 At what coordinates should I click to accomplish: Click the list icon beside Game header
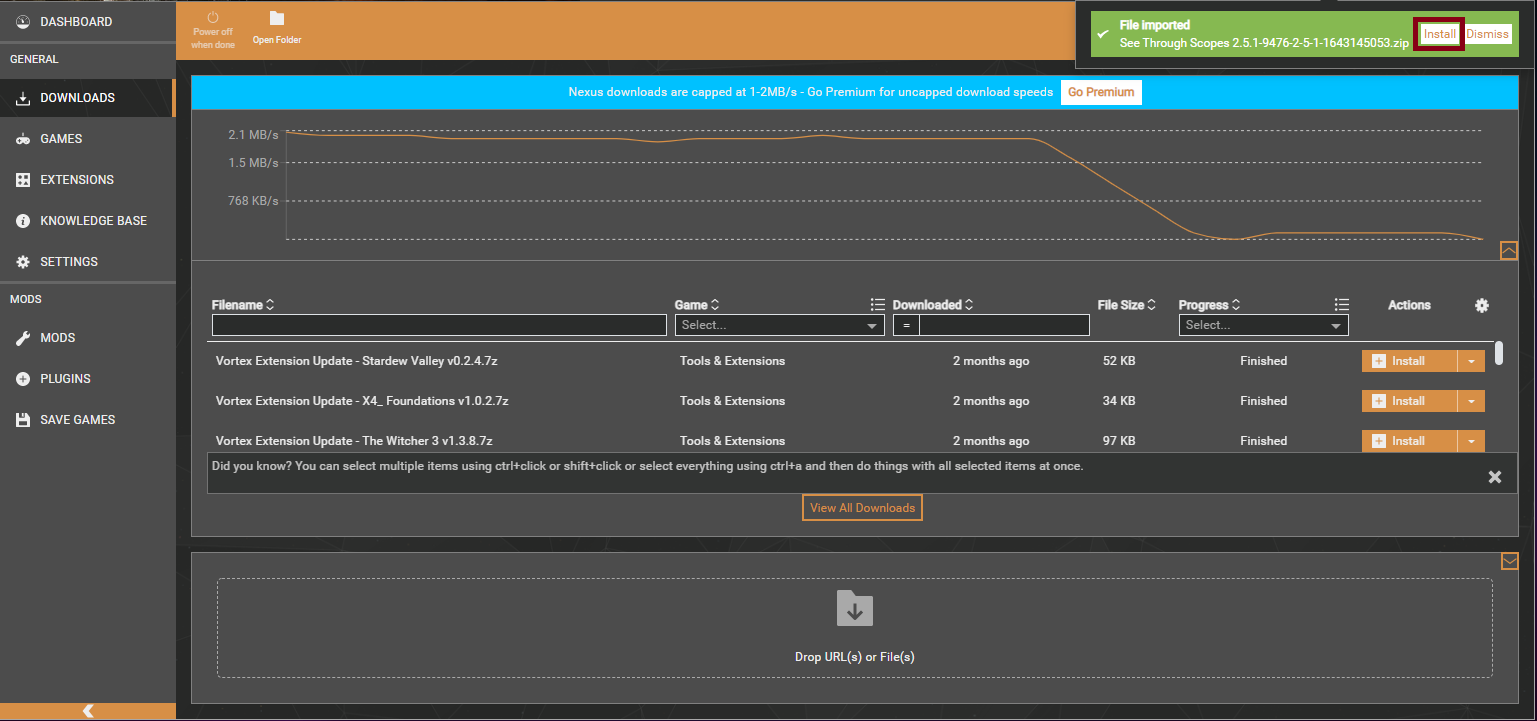point(877,305)
